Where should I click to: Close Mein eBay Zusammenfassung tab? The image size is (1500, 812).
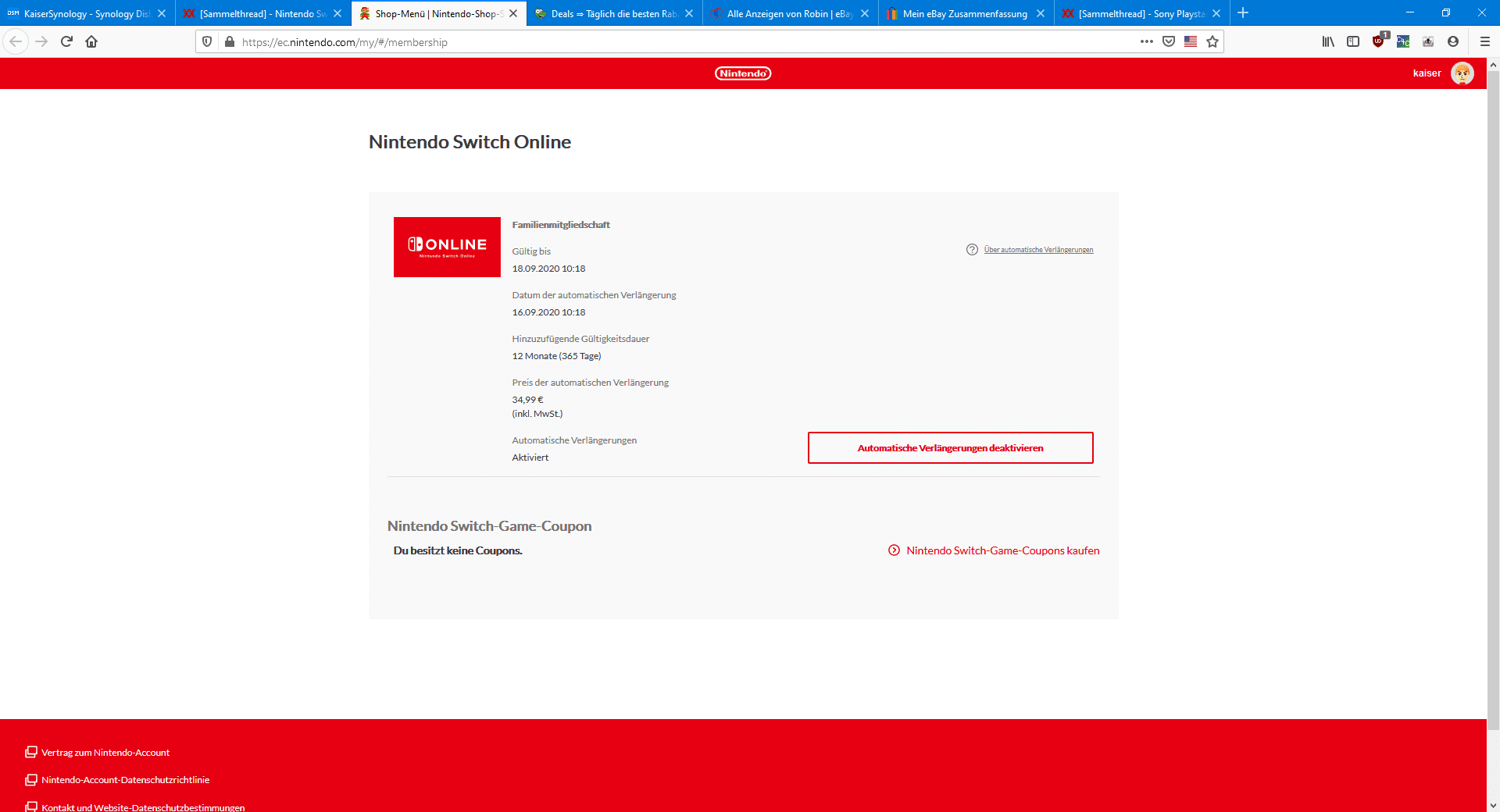1041,13
